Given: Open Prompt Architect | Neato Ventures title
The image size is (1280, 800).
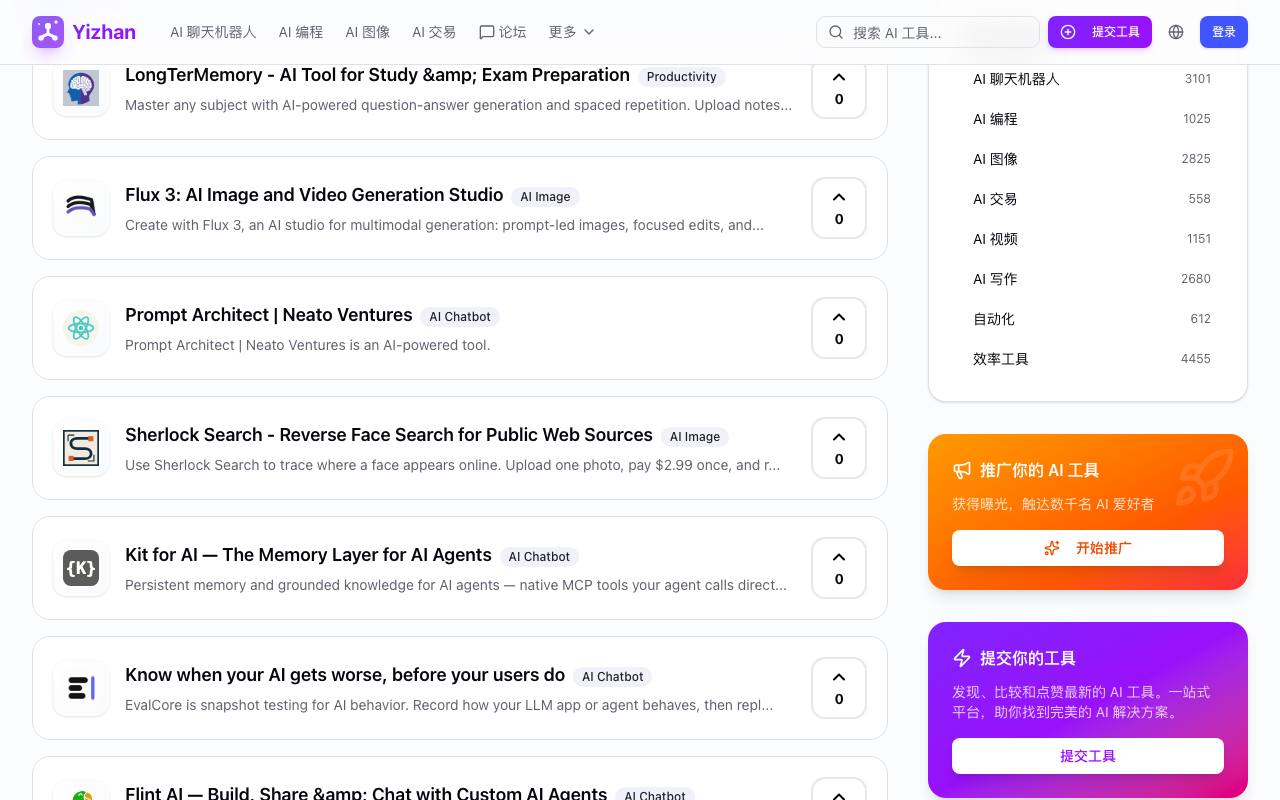Looking at the screenshot, I should click(268, 315).
